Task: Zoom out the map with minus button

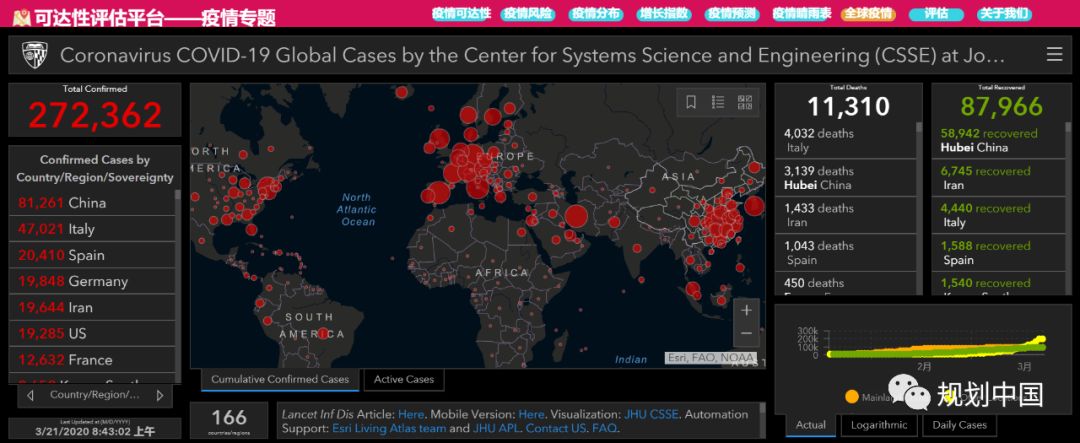Action: coord(747,334)
